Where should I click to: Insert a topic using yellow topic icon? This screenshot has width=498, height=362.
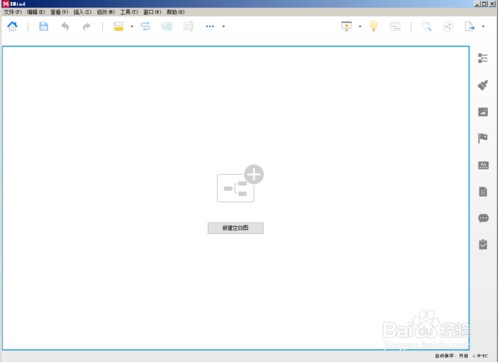coord(118,26)
